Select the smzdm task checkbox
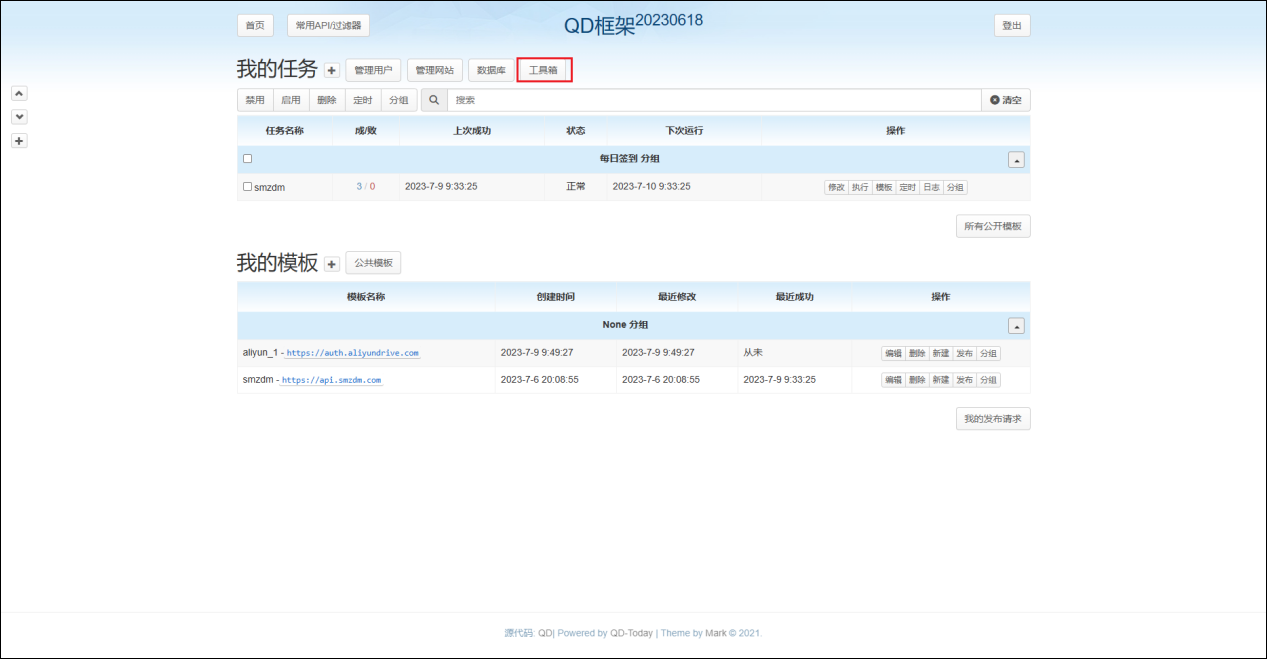 [x=248, y=187]
